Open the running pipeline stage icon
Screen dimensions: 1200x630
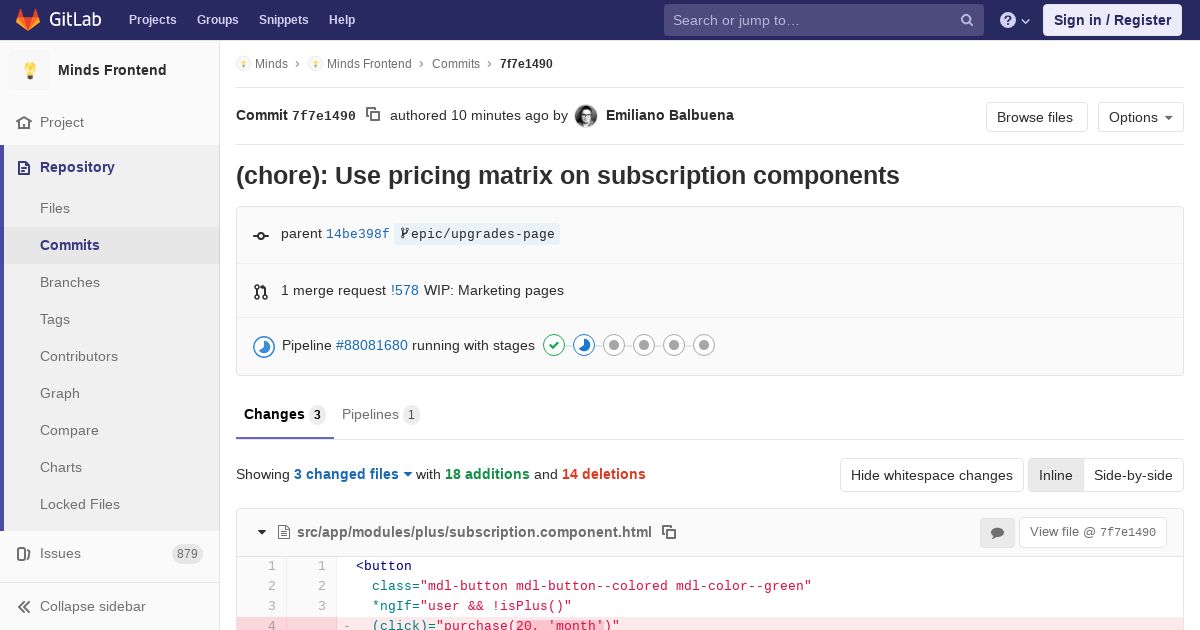(584, 345)
